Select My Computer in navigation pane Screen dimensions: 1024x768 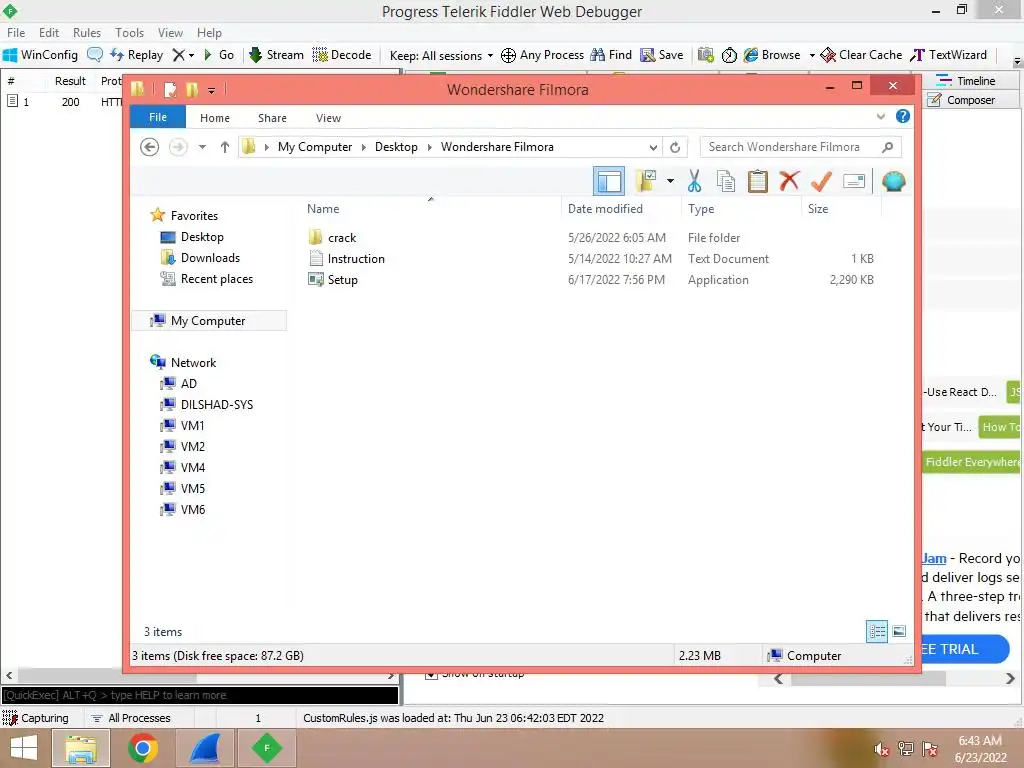(x=208, y=321)
